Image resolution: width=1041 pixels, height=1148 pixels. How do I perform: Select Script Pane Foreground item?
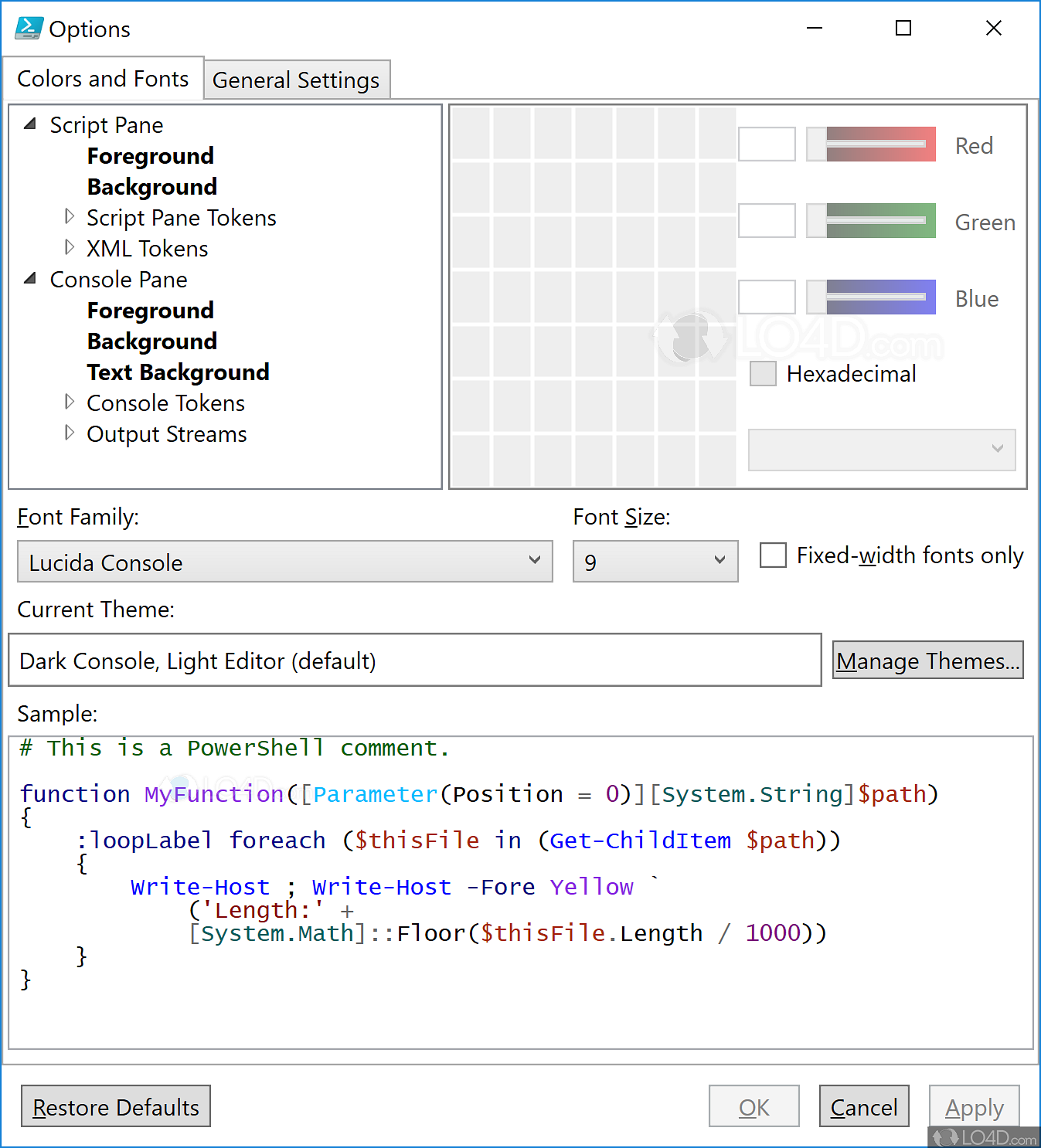[151, 156]
